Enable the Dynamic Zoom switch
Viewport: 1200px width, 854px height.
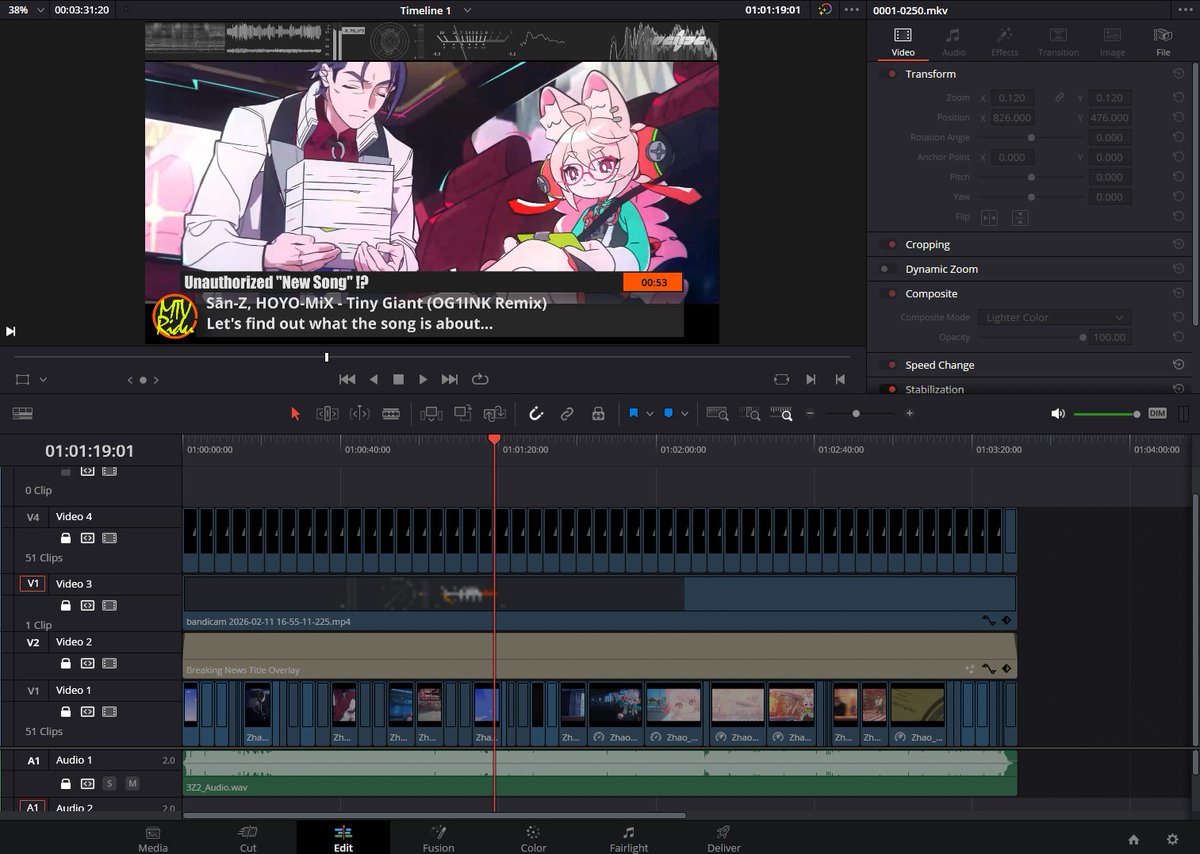tap(886, 269)
